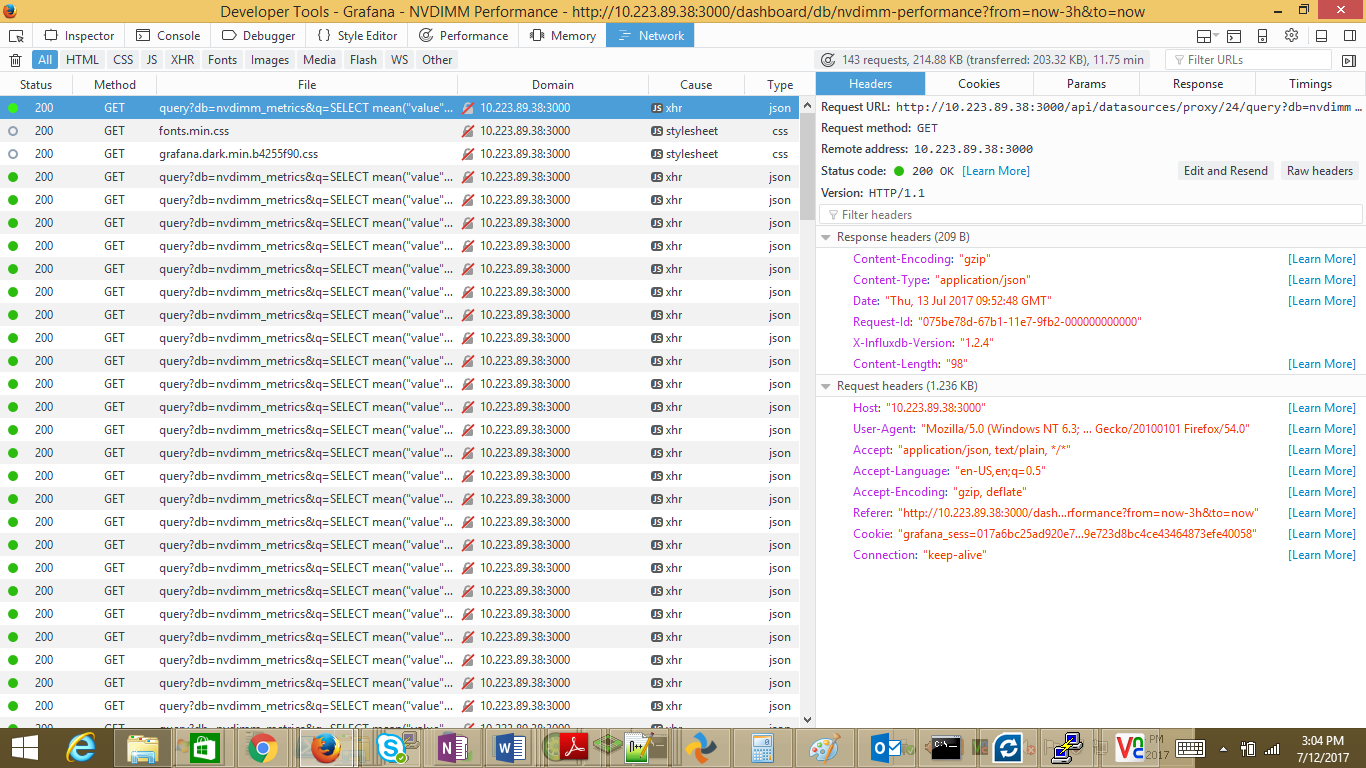Image resolution: width=1366 pixels, height=768 pixels.
Task: Filter requests by Media type
Action: [x=320, y=60]
